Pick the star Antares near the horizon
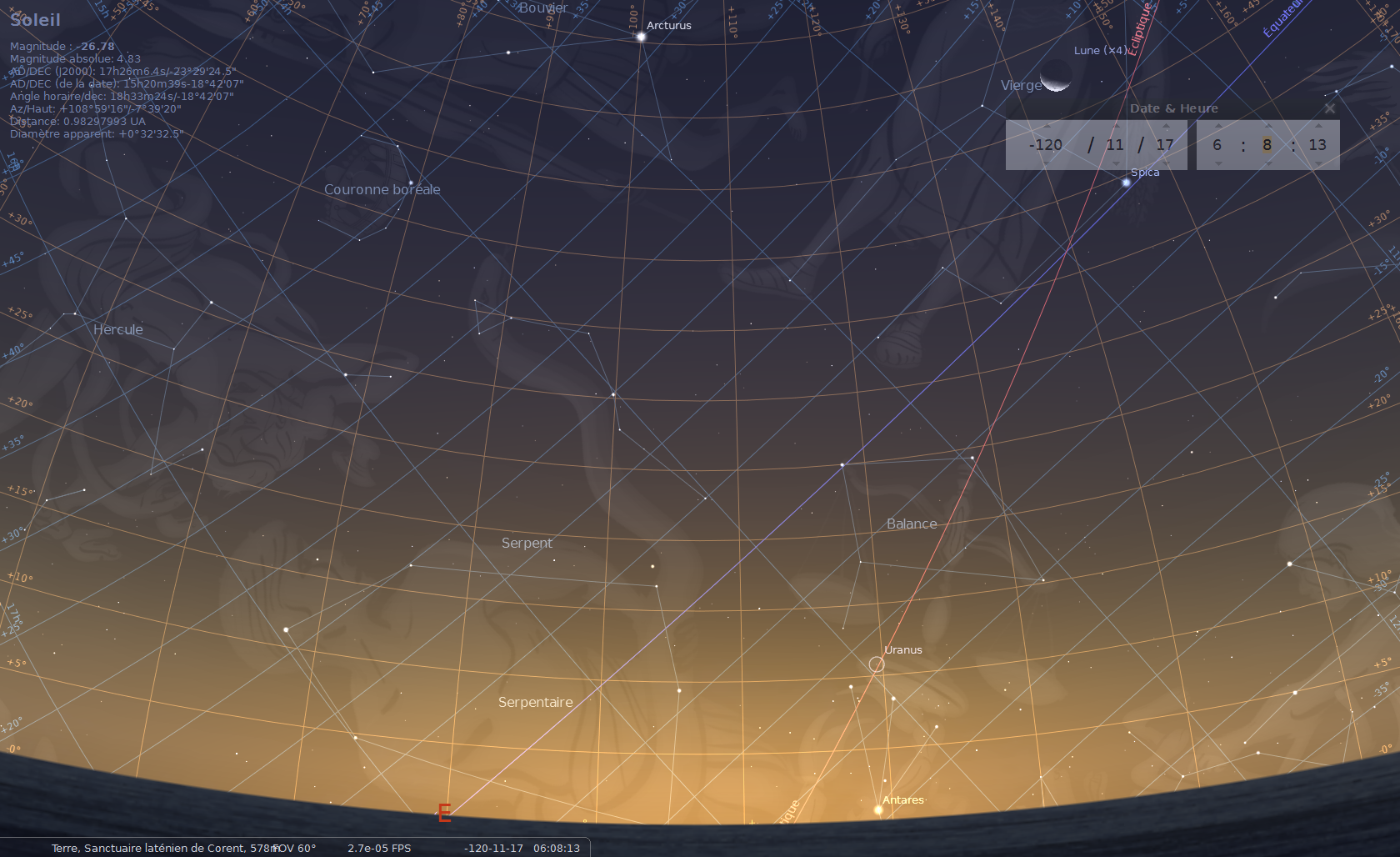The width and height of the screenshot is (1400, 857). click(x=877, y=809)
